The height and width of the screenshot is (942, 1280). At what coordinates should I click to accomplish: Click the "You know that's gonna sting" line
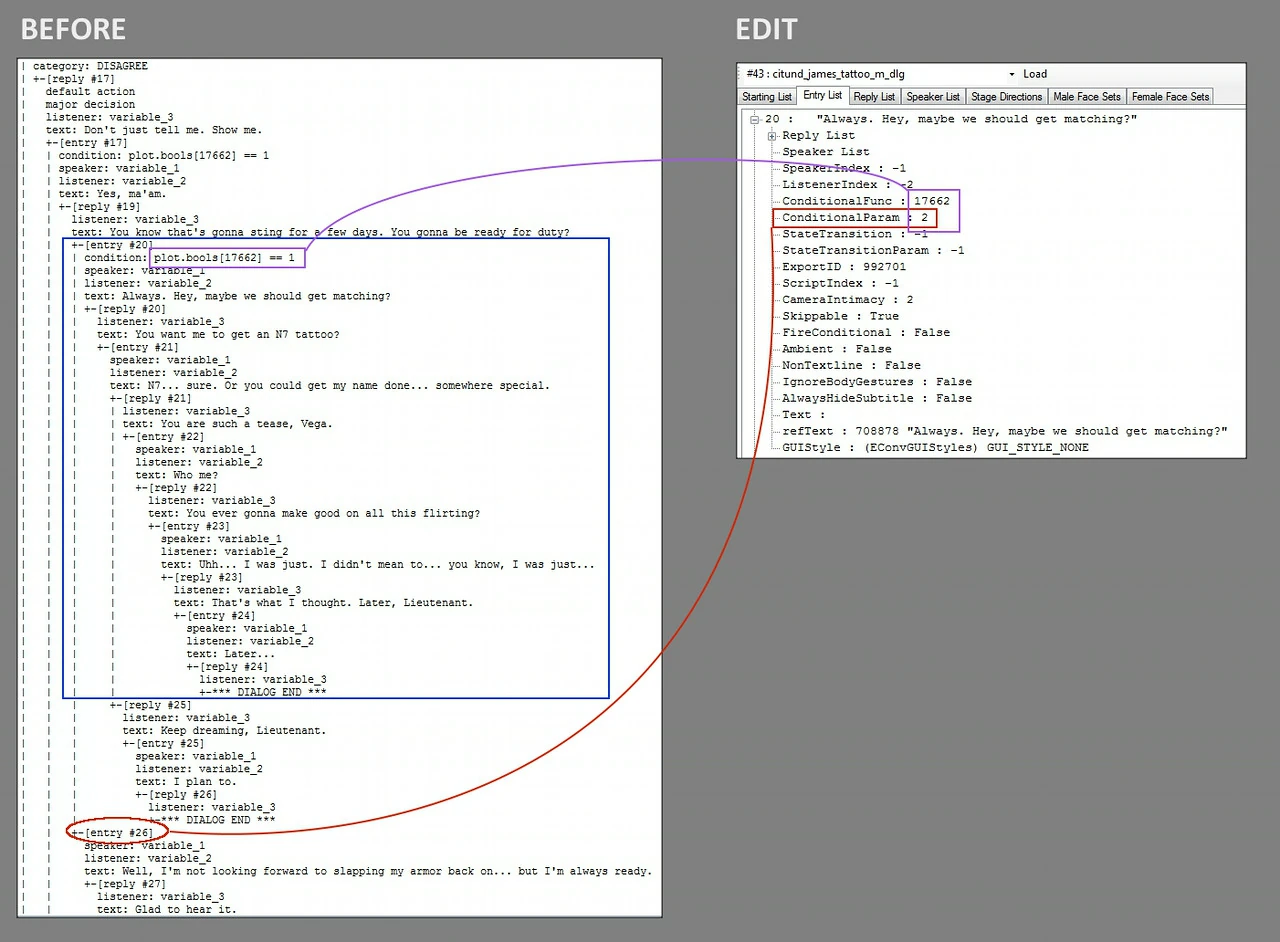320,232
